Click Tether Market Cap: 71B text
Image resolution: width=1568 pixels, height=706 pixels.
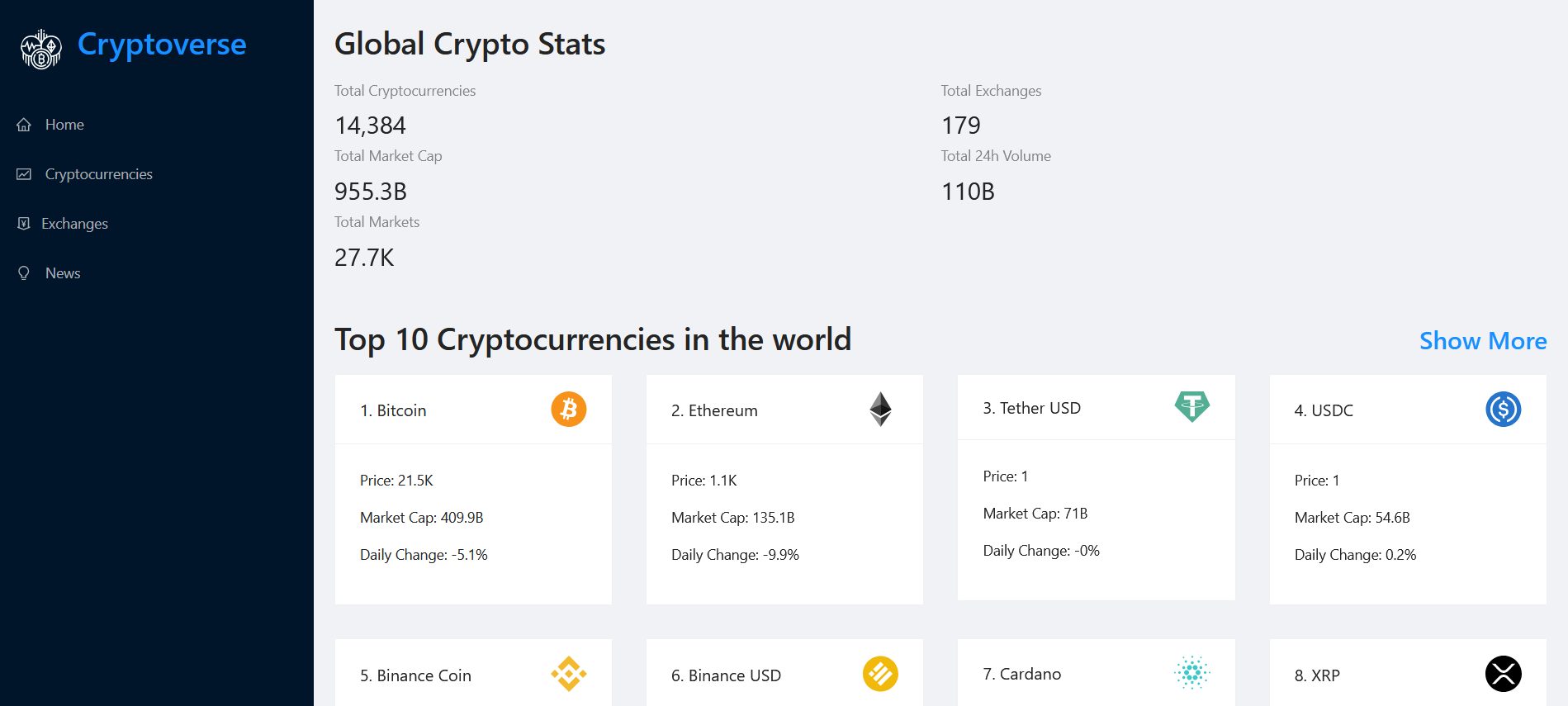click(1035, 514)
